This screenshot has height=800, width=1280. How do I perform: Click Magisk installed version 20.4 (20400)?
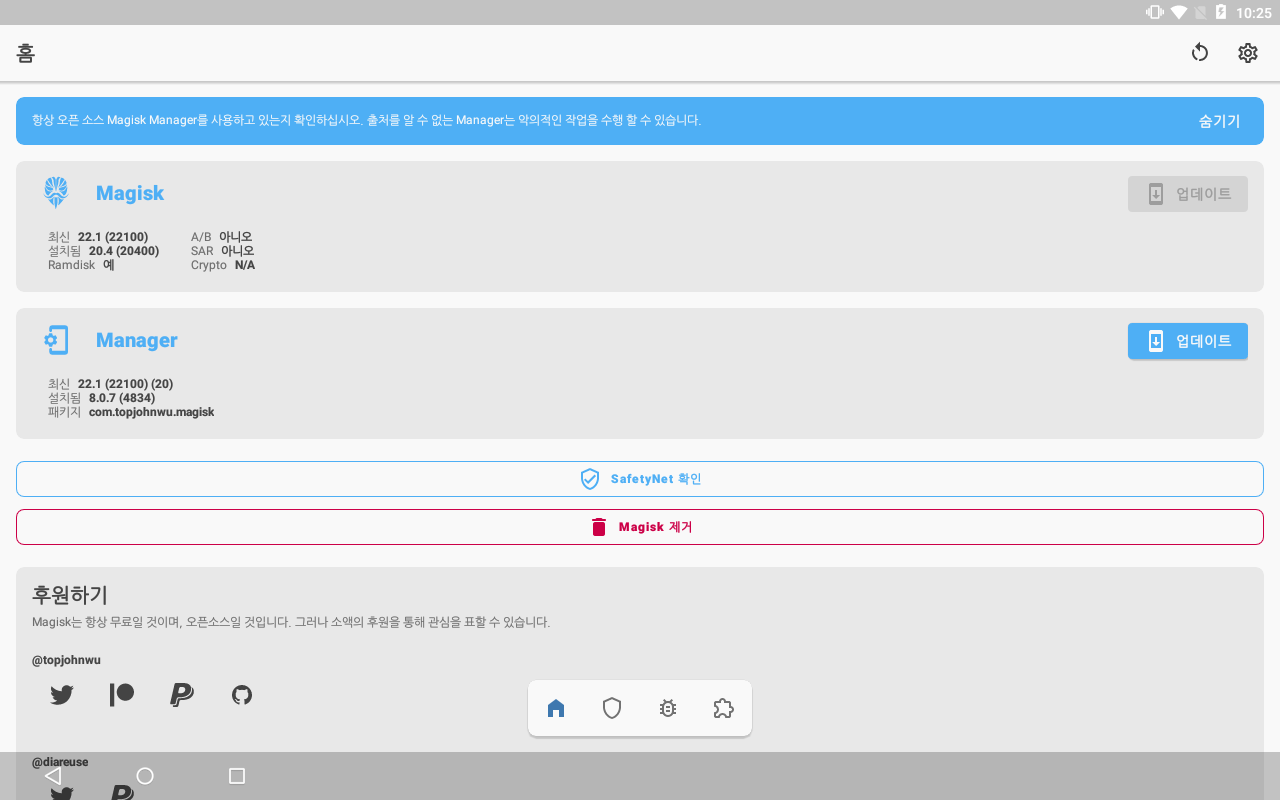[x=124, y=251]
